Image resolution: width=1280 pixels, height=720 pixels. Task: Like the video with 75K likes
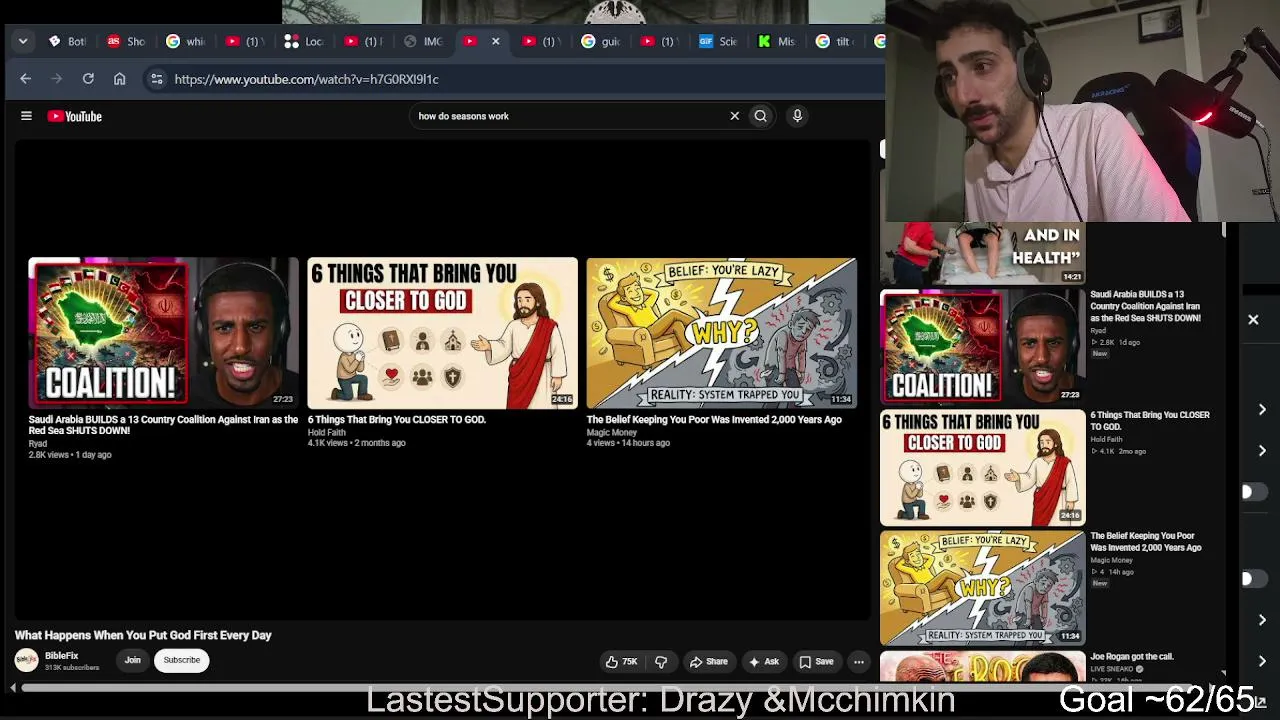(621, 661)
